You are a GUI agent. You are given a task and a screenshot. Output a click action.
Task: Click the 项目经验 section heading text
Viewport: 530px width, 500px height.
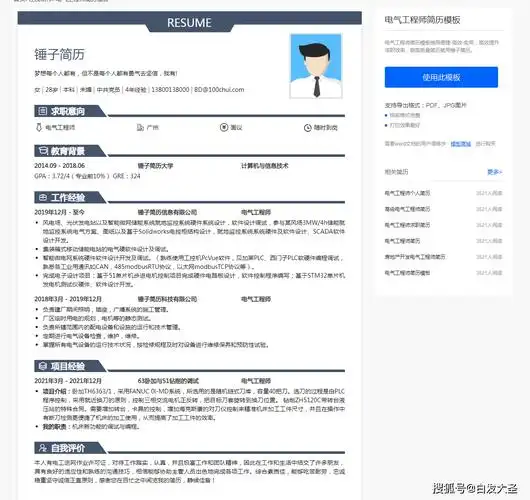tap(68, 366)
